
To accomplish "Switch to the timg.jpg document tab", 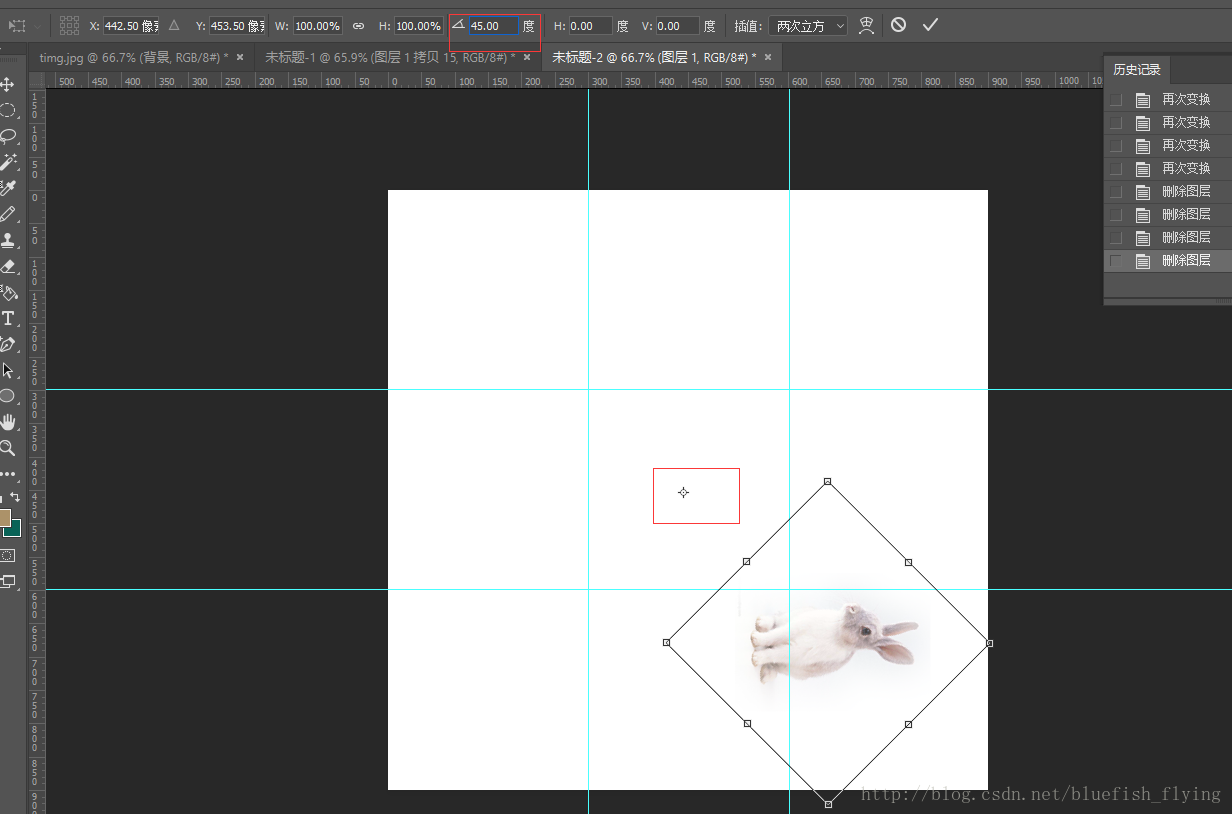I will click(x=133, y=57).
